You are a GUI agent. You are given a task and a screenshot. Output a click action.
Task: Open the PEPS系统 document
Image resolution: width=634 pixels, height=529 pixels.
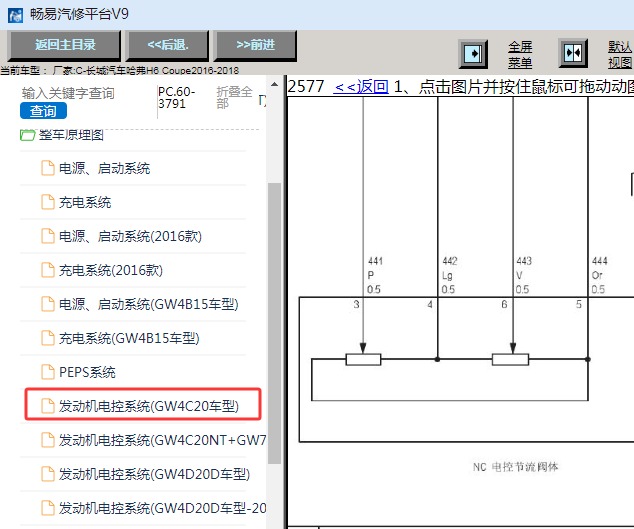87,372
